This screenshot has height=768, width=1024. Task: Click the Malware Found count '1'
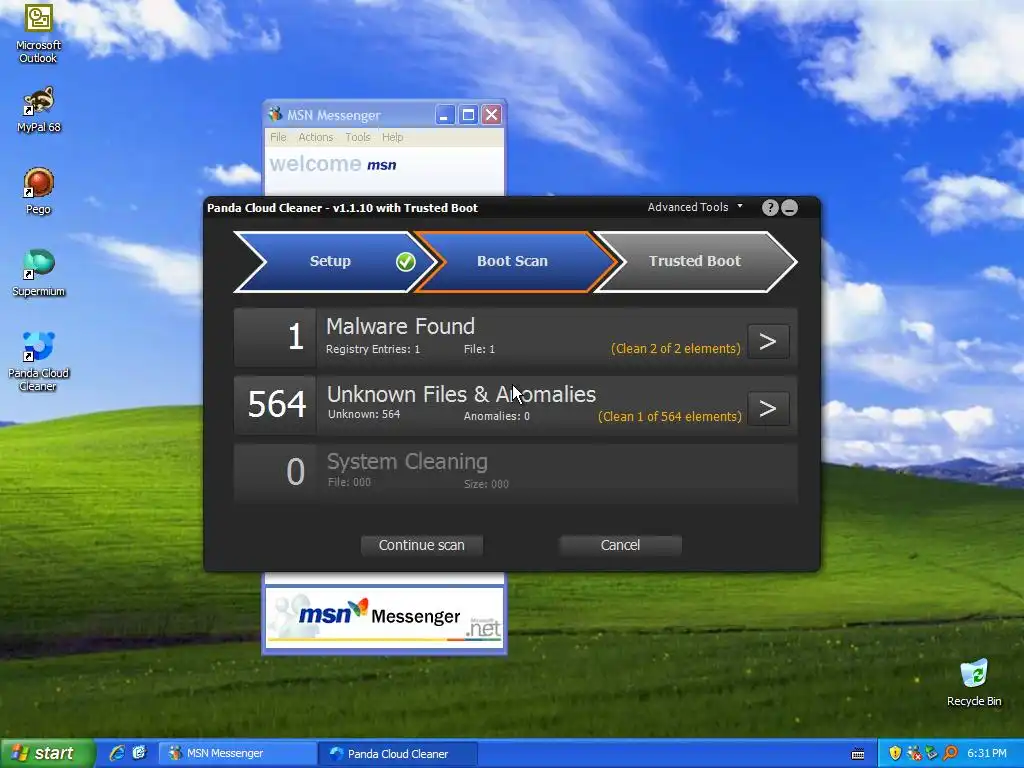pyautogui.click(x=296, y=337)
